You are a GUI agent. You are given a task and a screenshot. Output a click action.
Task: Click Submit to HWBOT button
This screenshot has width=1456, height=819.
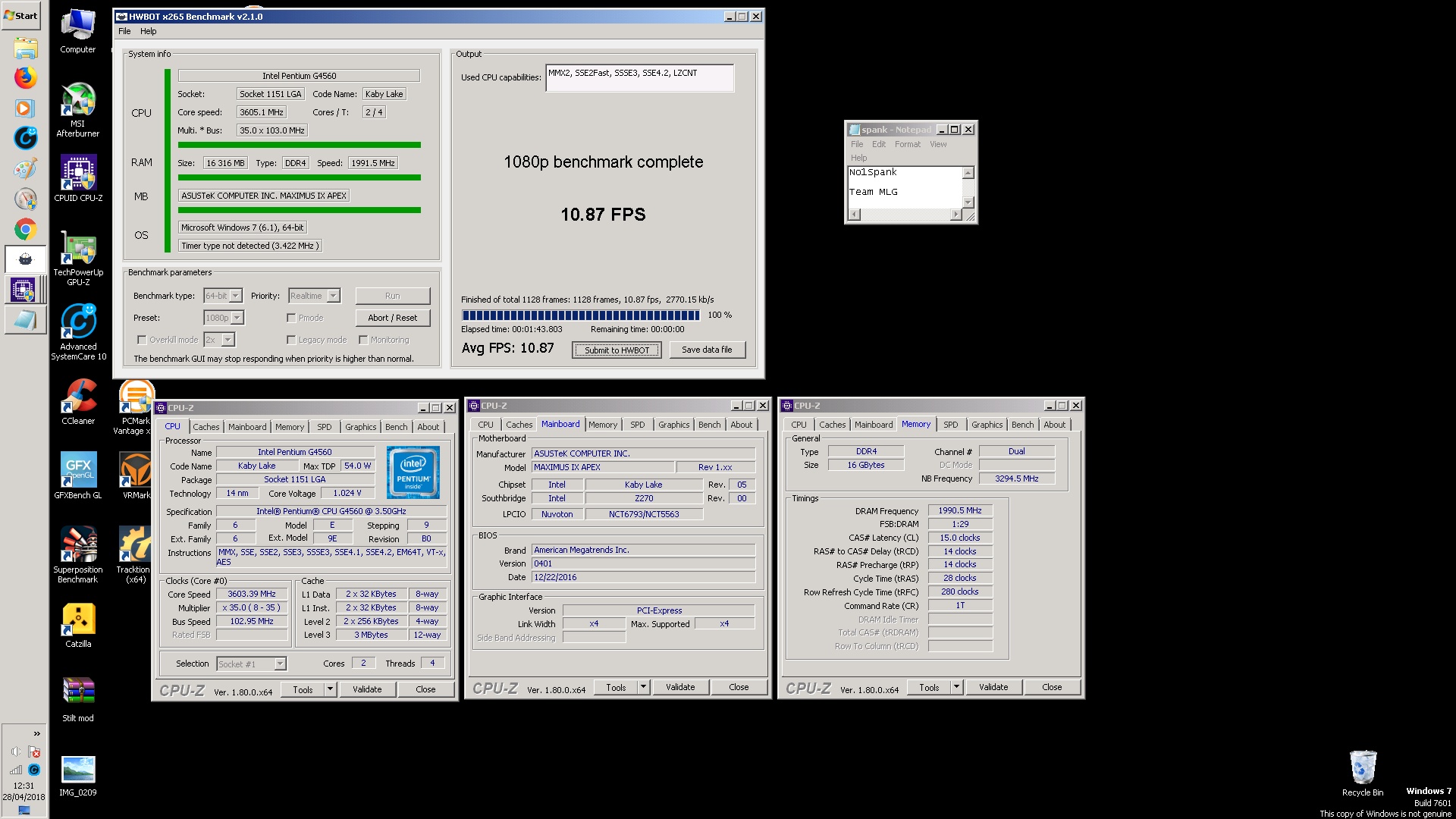click(617, 350)
